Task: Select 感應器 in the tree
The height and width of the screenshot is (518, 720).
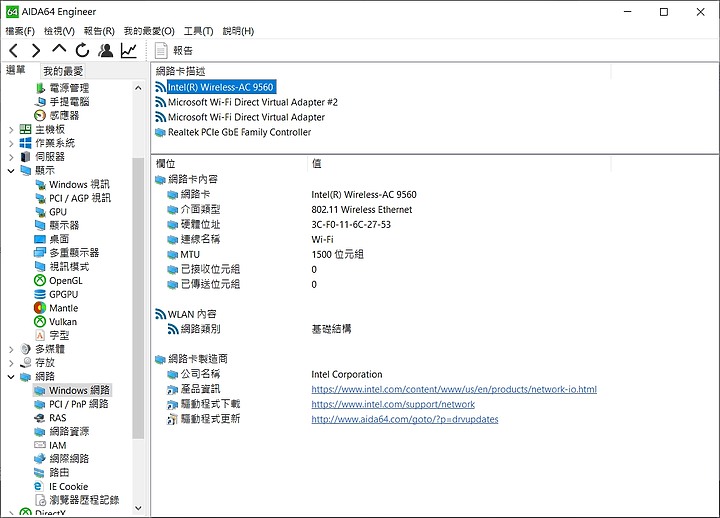Action: 64,115
